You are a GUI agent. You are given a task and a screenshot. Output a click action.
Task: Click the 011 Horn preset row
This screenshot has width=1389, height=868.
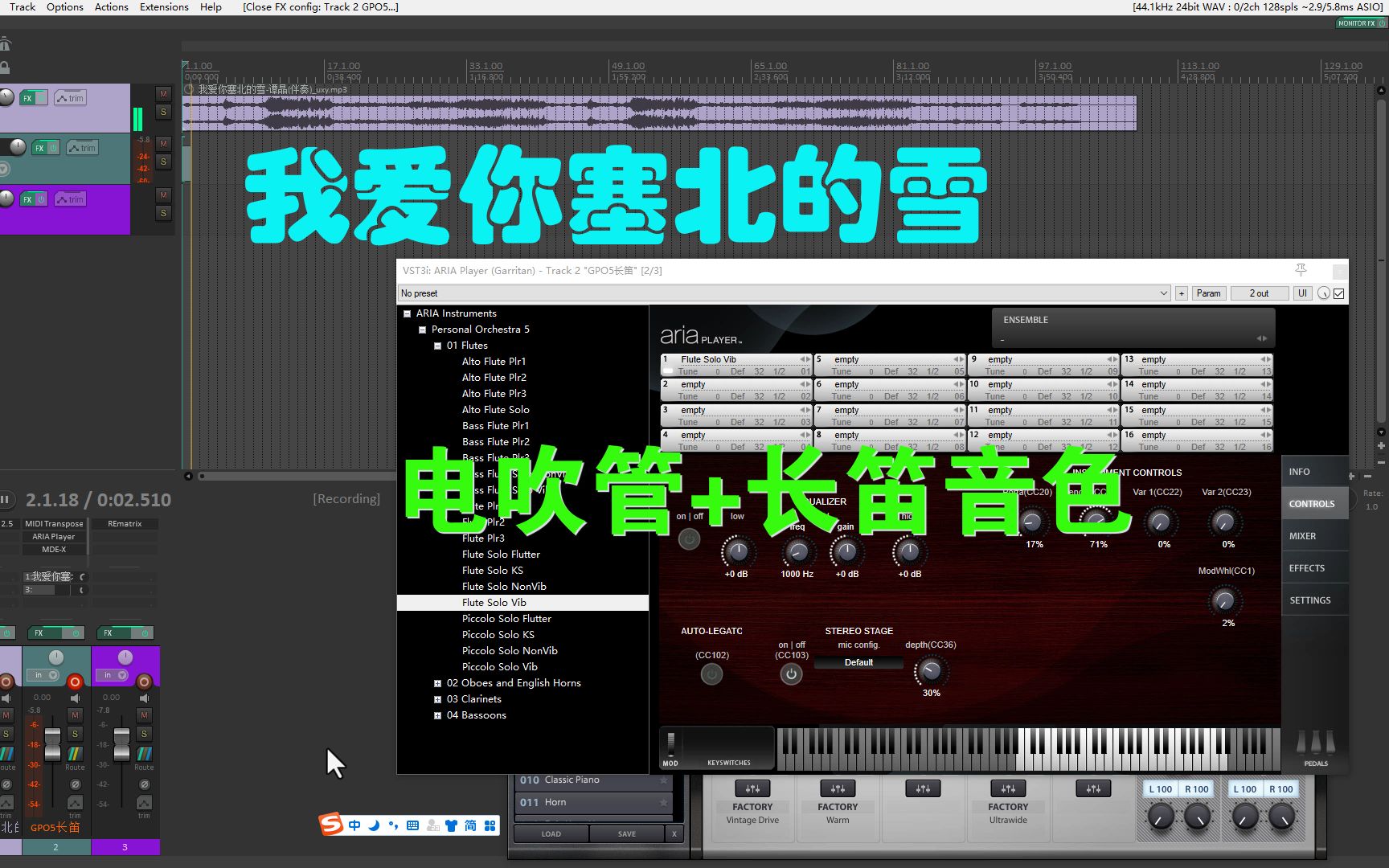click(x=593, y=802)
